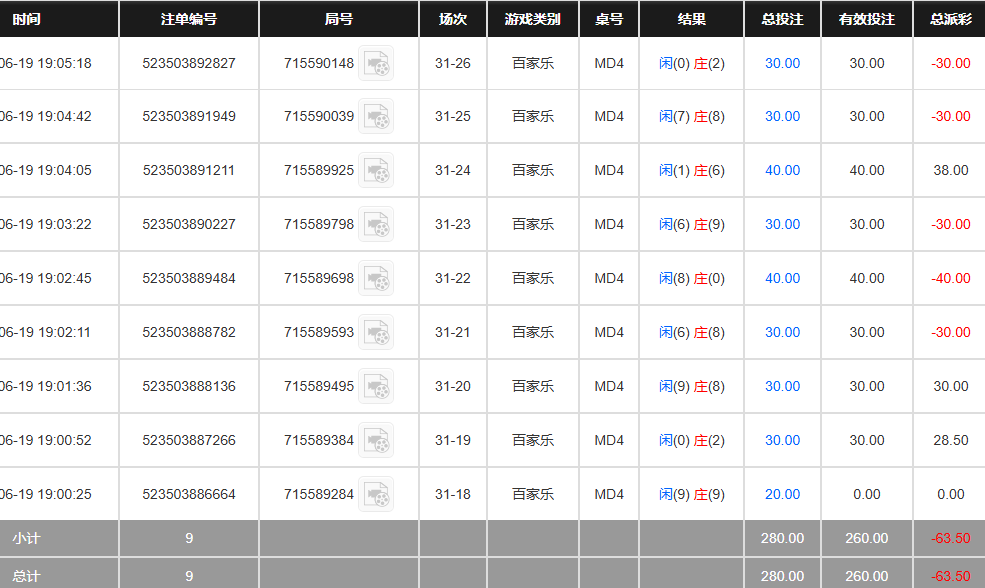Click the 总派彩 column header
Viewport: 985px width, 588px height.
click(x=950, y=19)
